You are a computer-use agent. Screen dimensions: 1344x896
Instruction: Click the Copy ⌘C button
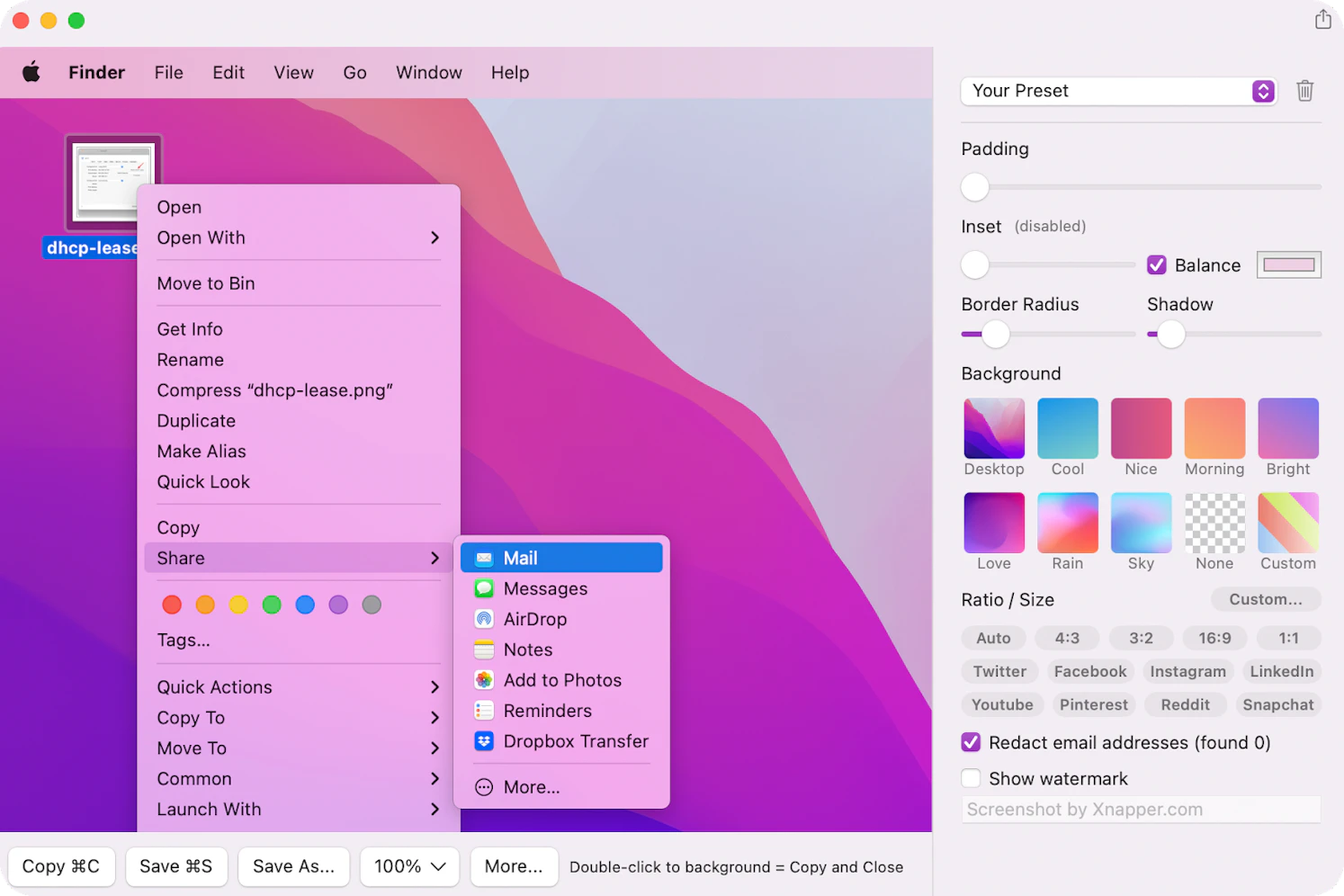[61, 866]
